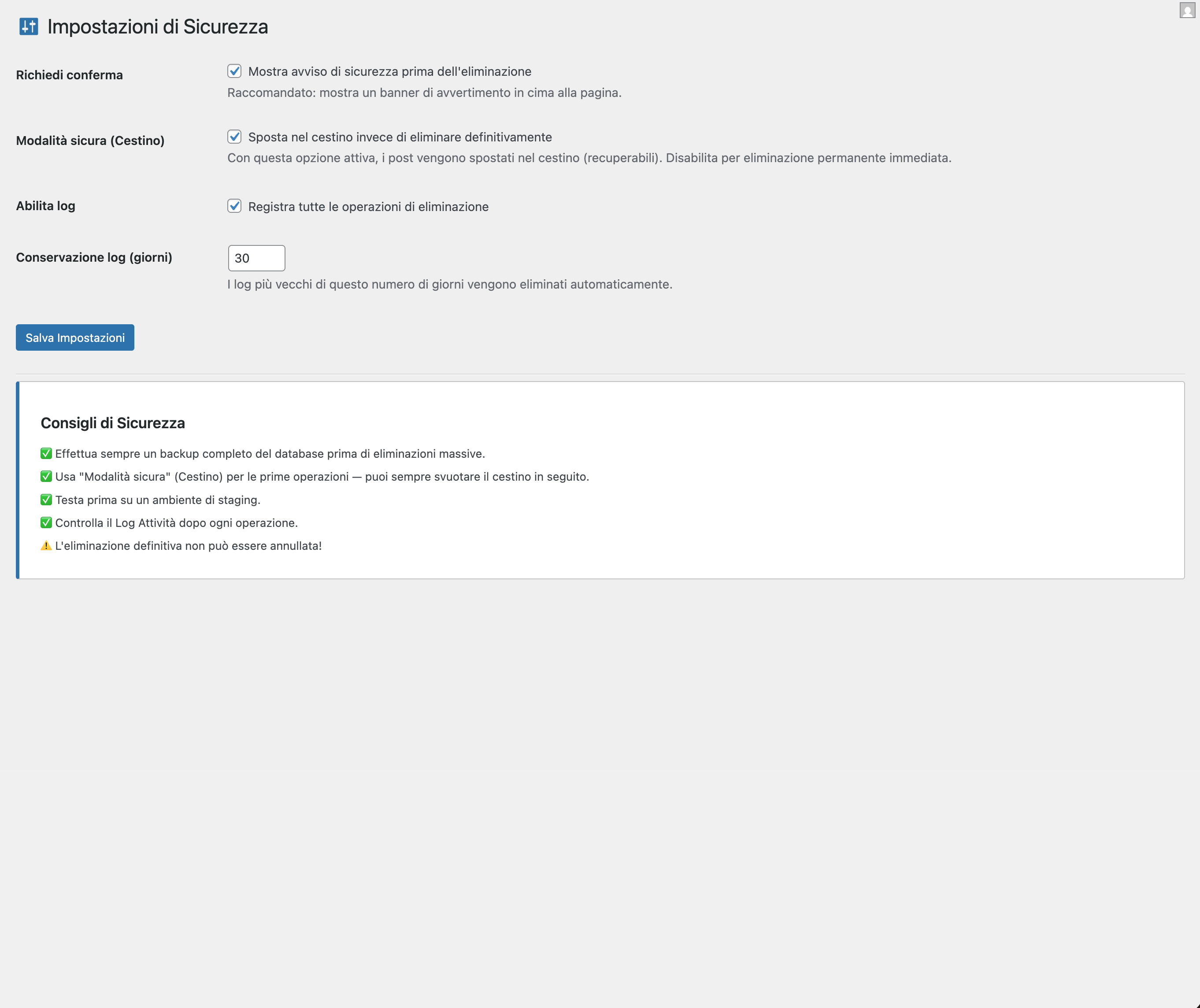
Task: Click green checkmark icon beside staging environment tip
Action: coord(46,500)
